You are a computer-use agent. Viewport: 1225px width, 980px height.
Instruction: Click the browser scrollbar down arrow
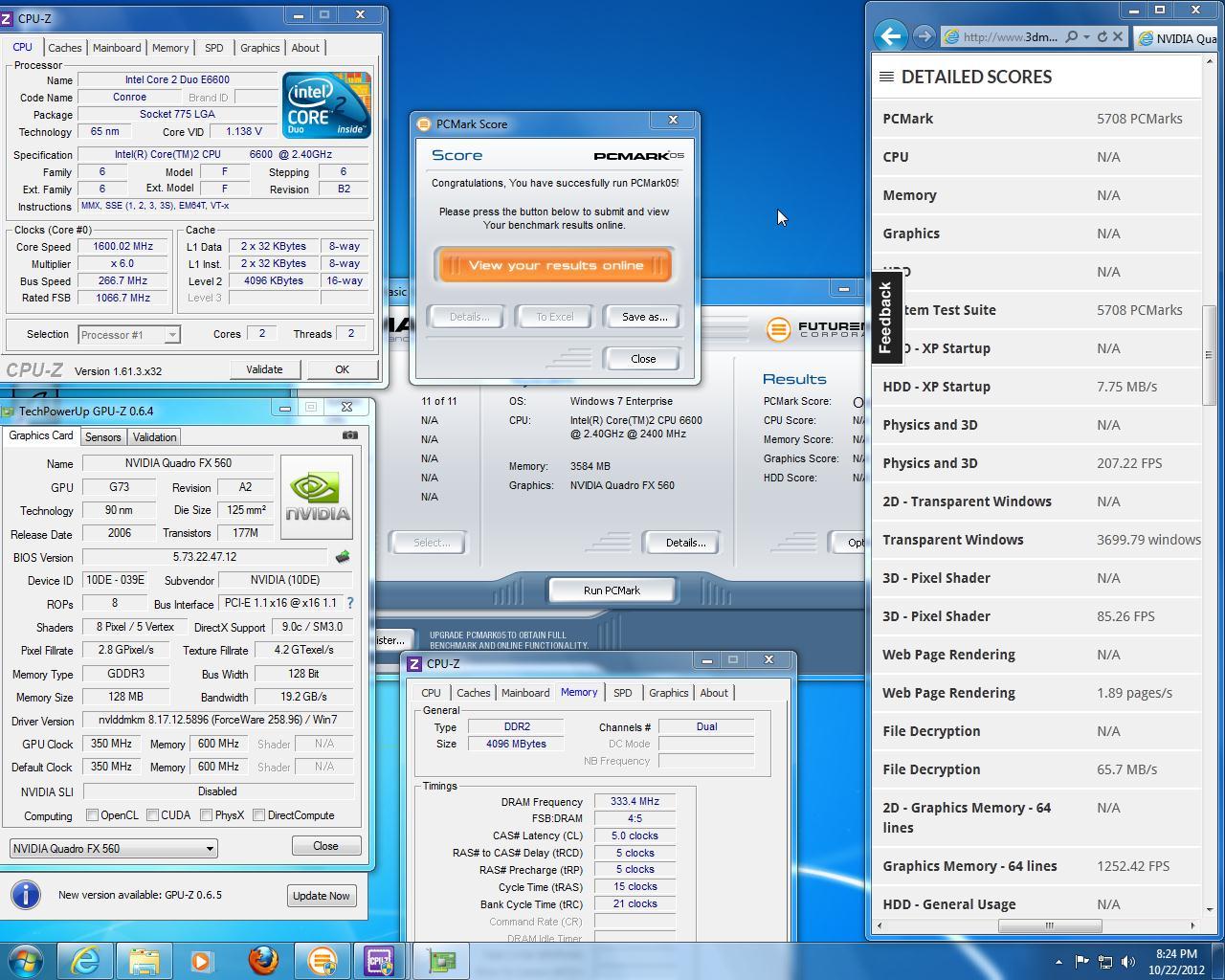click(x=1209, y=909)
